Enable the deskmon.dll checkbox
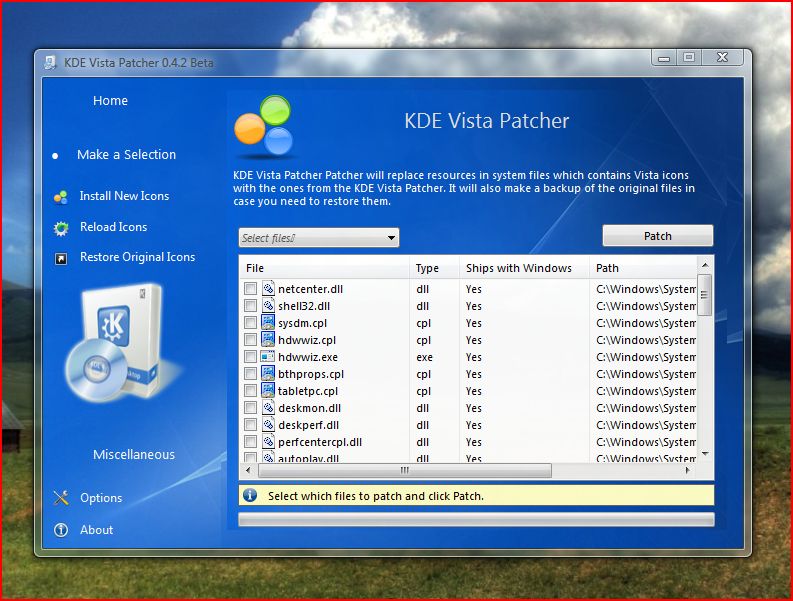This screenshot has height=601, width=793. click(250, 408)
